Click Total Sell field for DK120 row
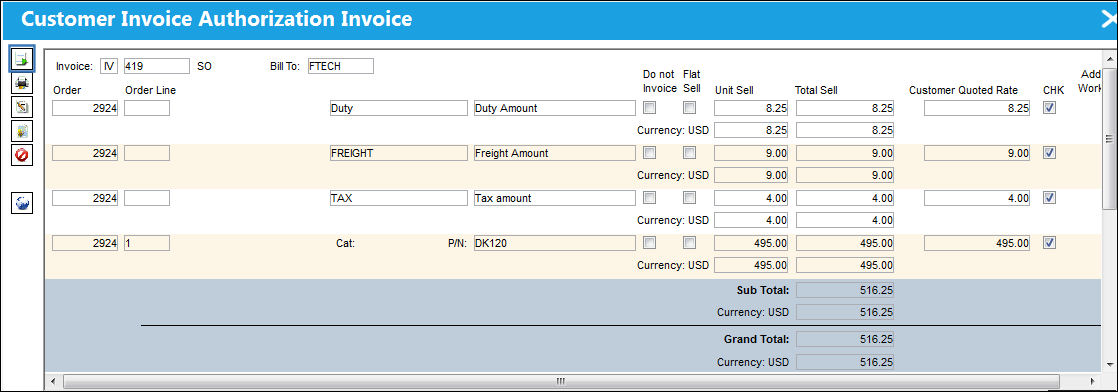 coord(845,243)
